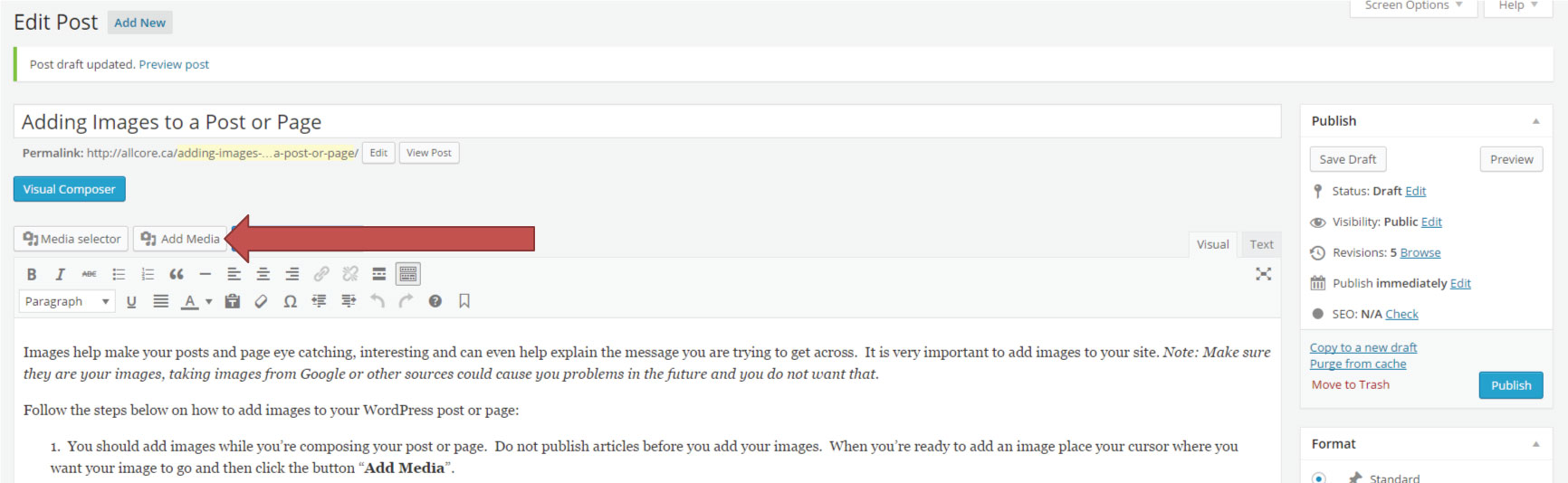1568x483 pixels.
Task: Open the text color picker arrow
Action: pos(209,301)
